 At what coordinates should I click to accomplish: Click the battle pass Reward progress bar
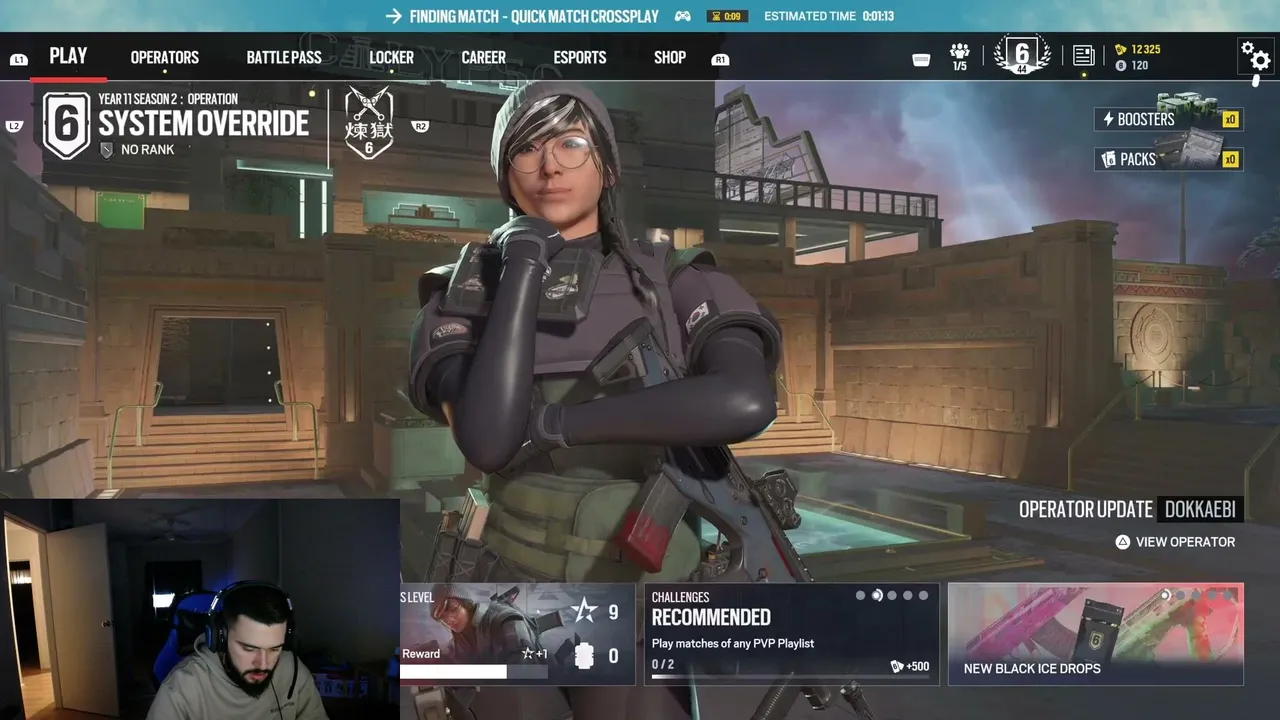pos(474,672)
